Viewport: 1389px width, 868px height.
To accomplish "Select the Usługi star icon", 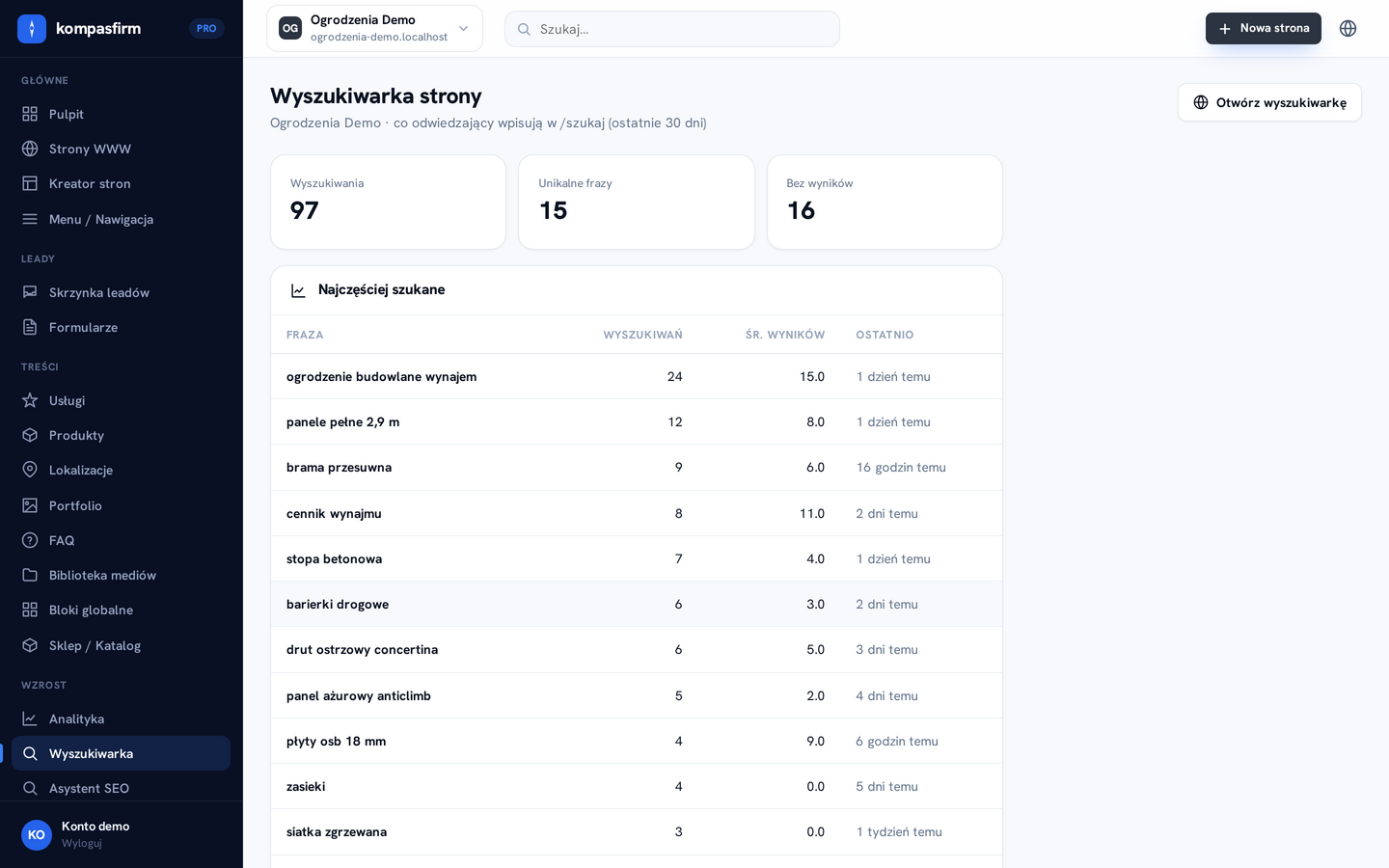I will 30,400.
